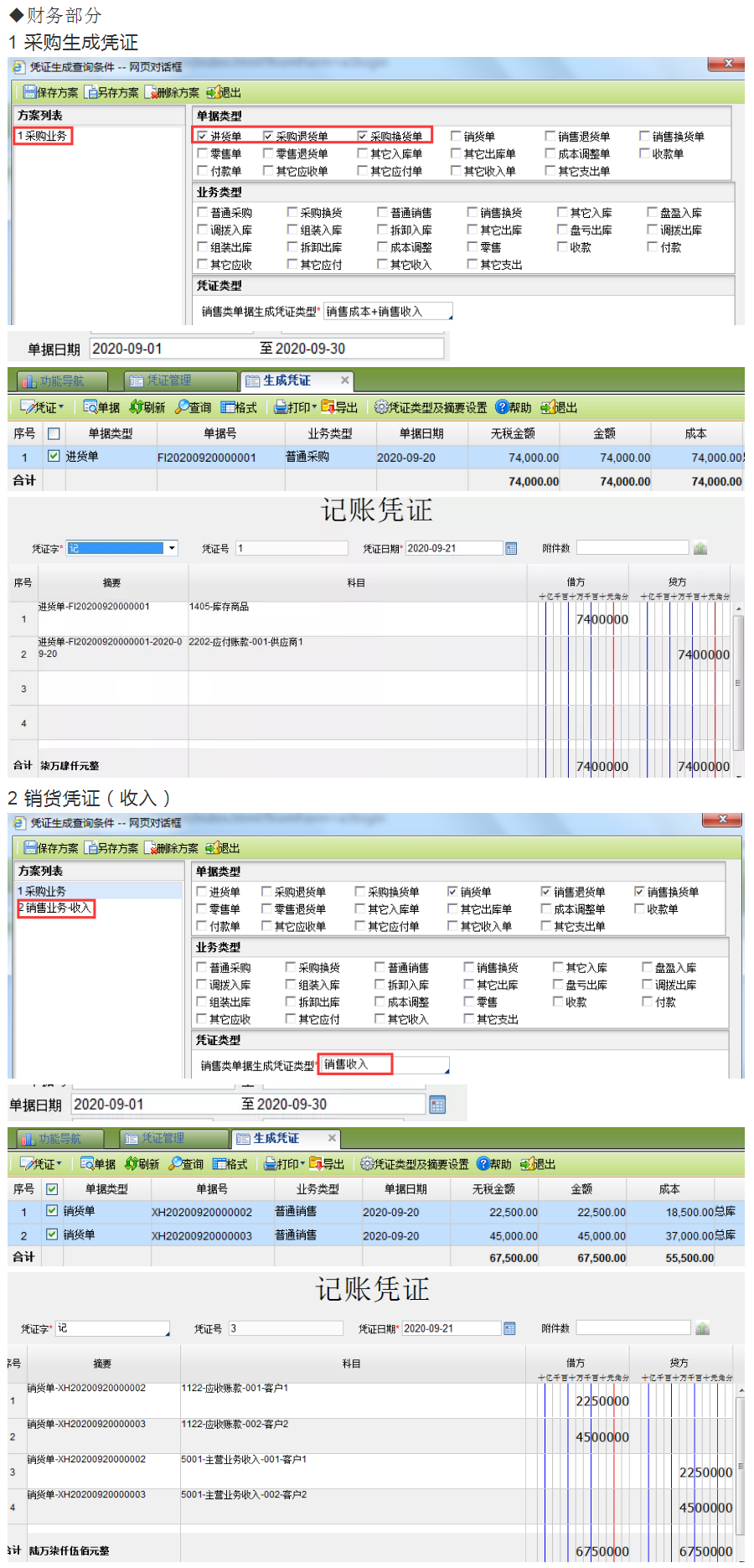Expand 凭证字 dropdown in voucher number 1

(x=172, y=548)
